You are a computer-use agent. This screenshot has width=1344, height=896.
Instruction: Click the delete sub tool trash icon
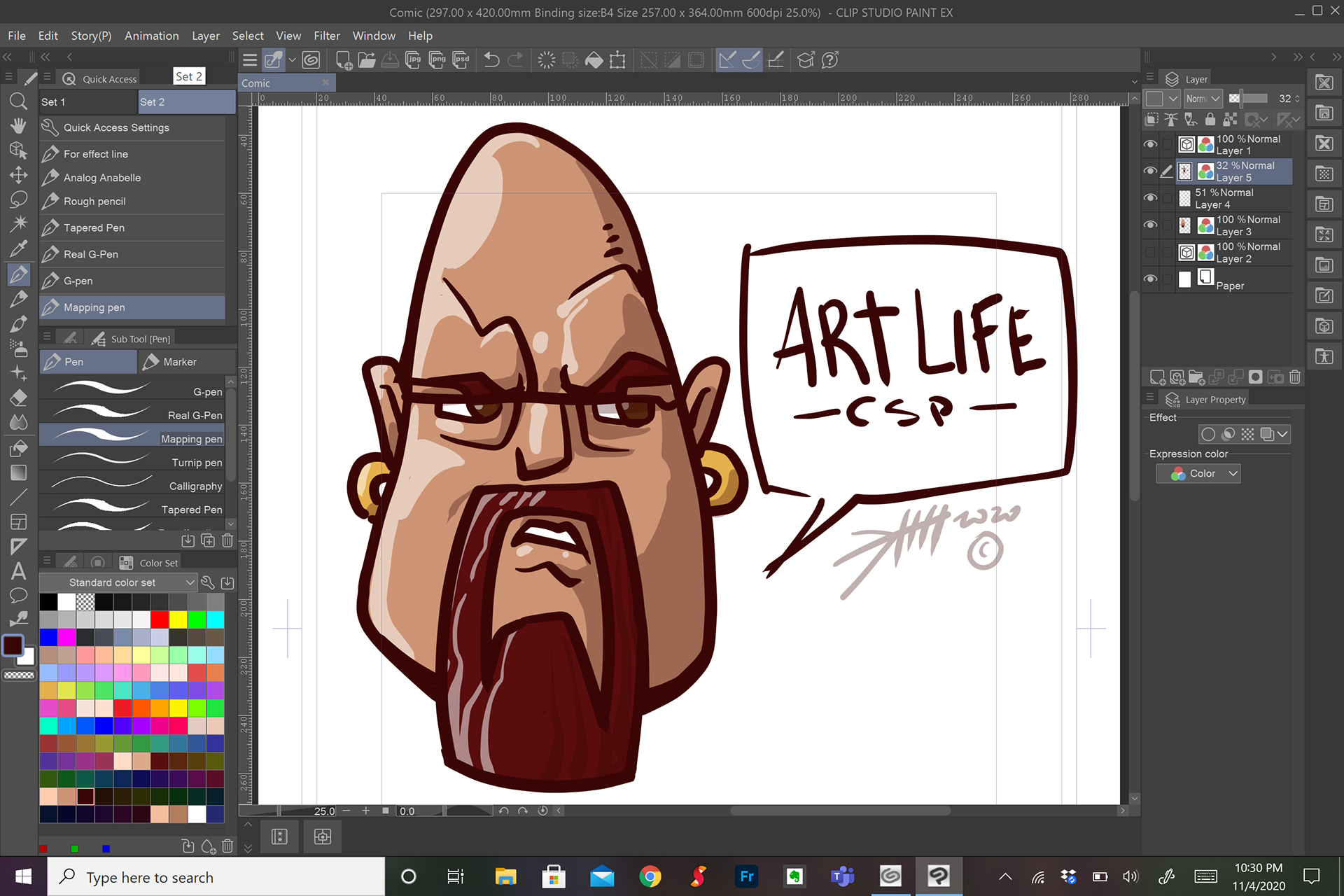[227, 540]
